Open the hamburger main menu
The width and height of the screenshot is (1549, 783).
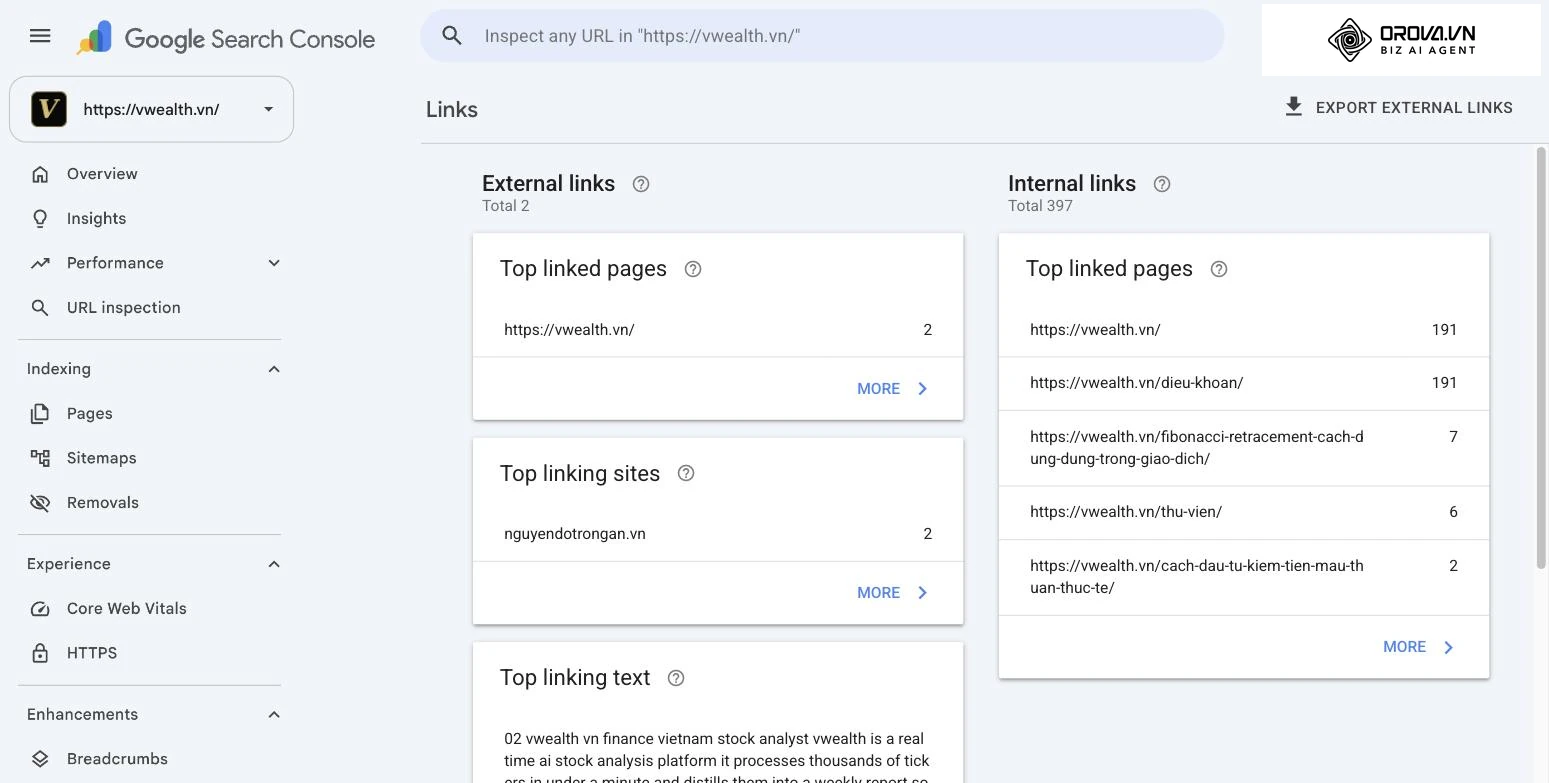40,36
